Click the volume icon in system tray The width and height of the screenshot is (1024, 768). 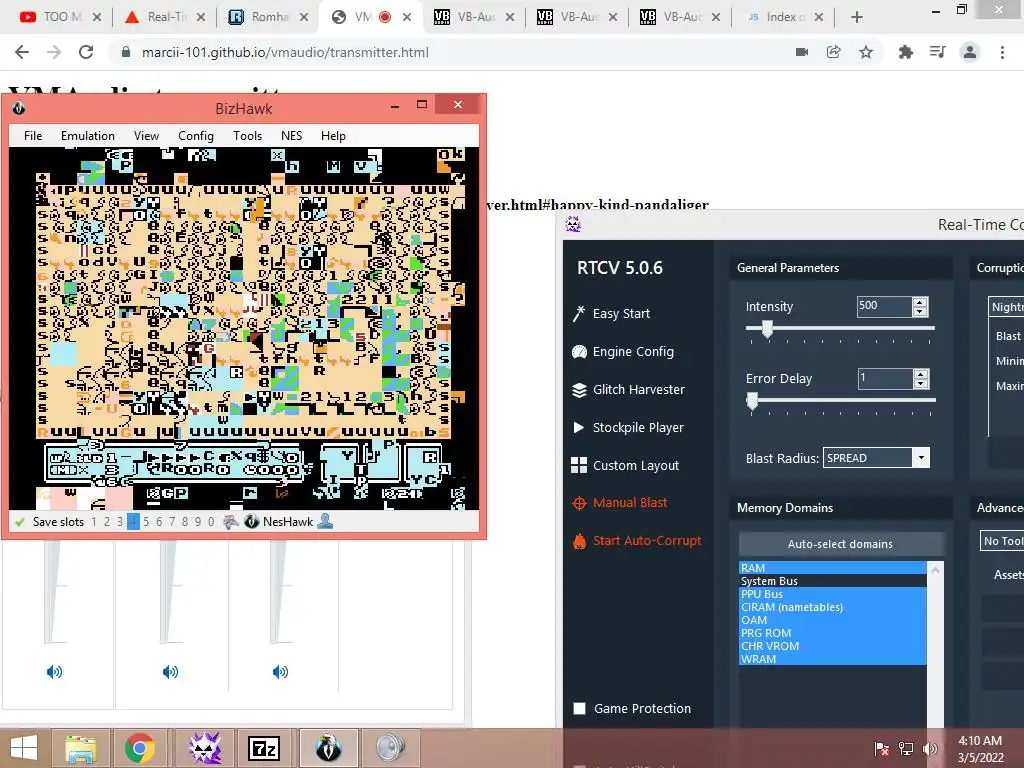click(x=930, y=748)
